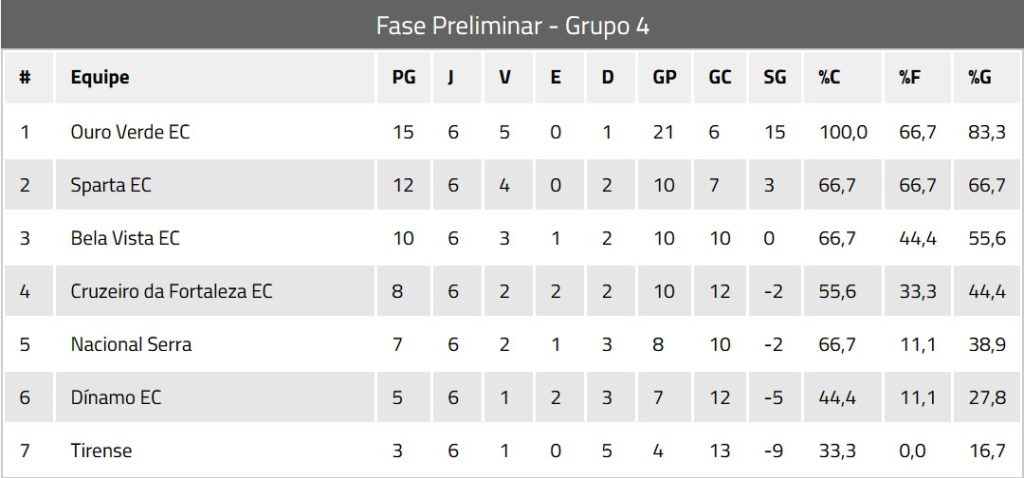This screenshot has height=478, width=1024.
Task: Click the GC goals-against column header
Action: click(x=719, y=77)
